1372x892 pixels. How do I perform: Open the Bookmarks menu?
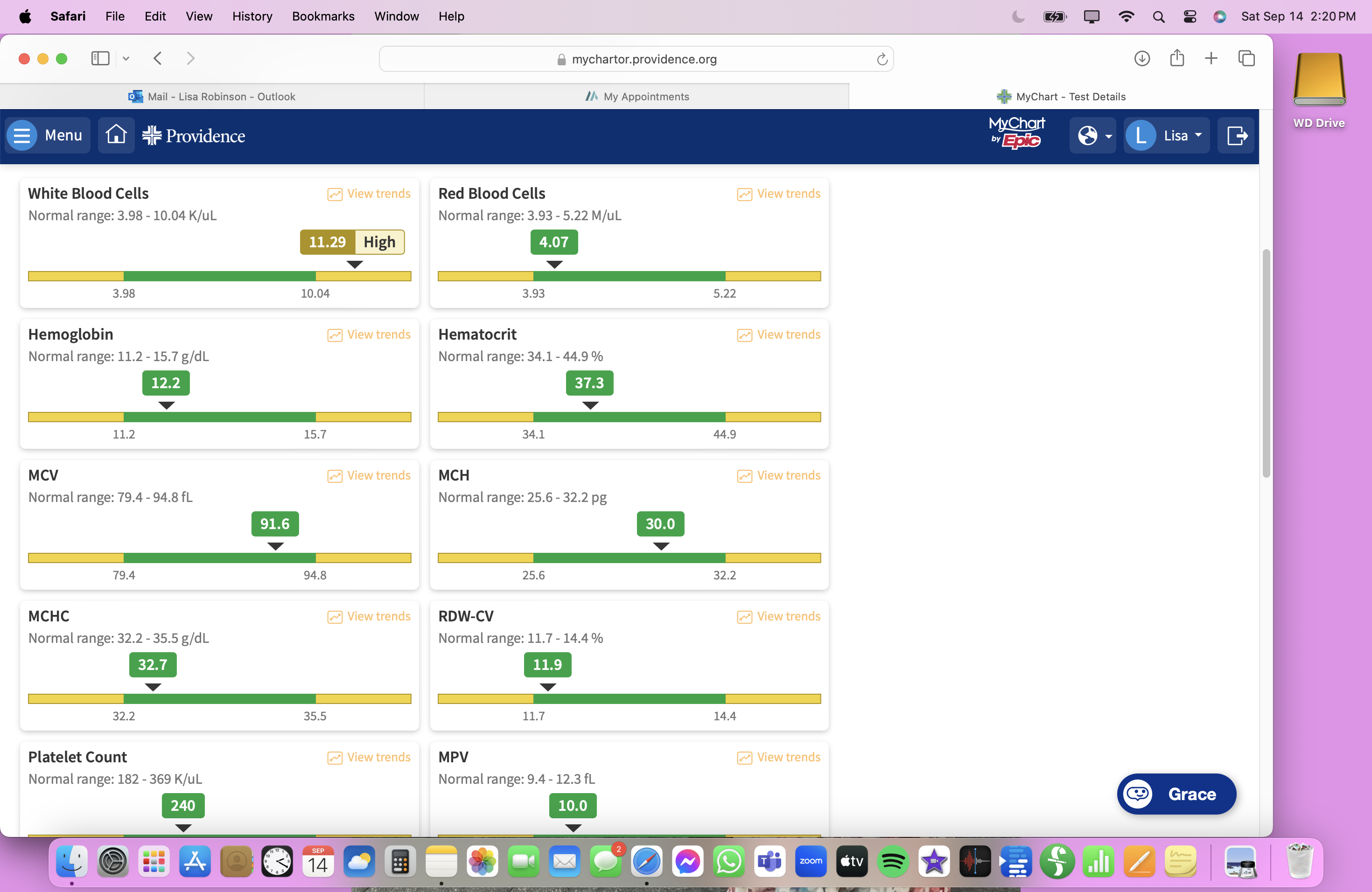(323, 16)
